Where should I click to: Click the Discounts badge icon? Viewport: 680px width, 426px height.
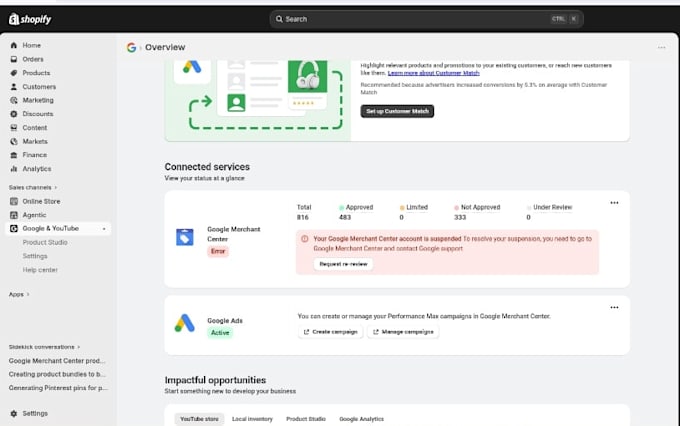(14, 114)
